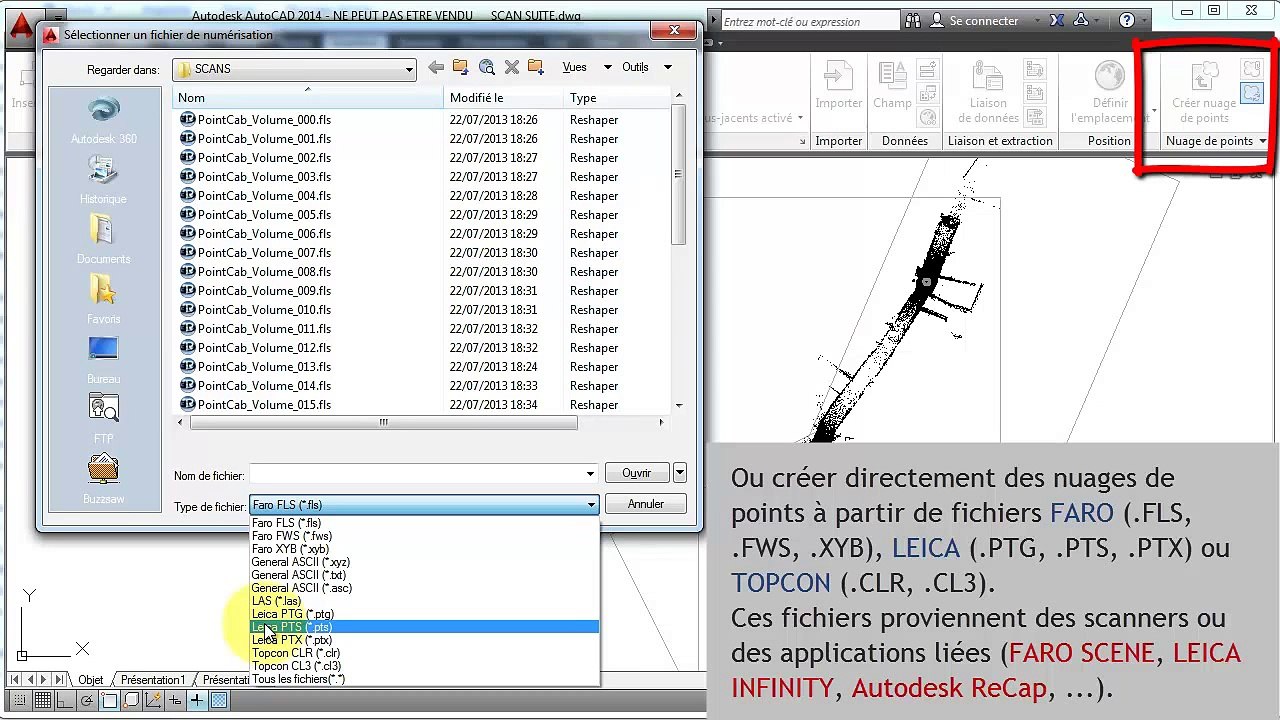Image resolution: width=1280 pixels, height=720 pixels.
Task: Open the Help question mark icon
Action: coord(1127,20)
